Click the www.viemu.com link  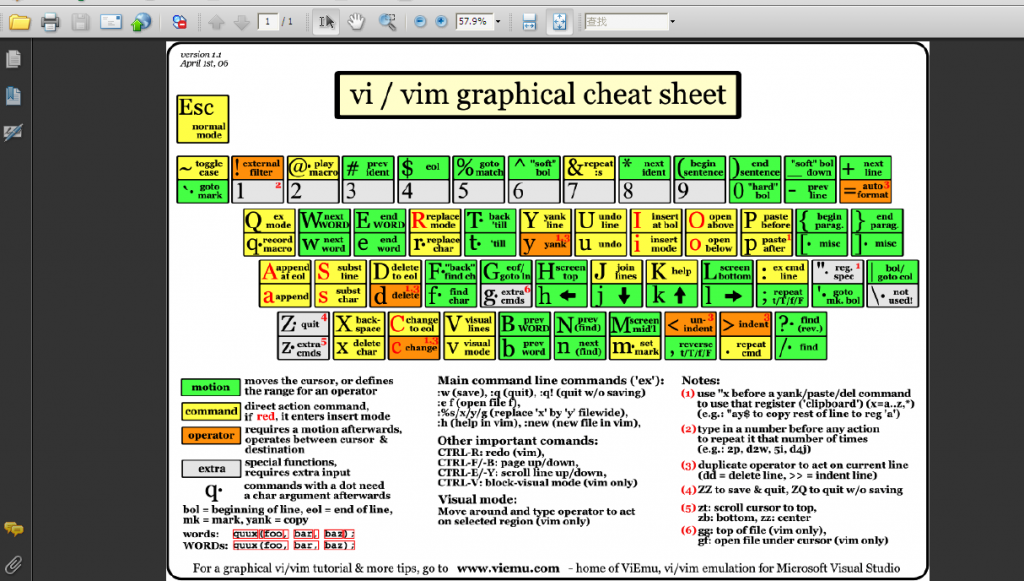[508, 569]
